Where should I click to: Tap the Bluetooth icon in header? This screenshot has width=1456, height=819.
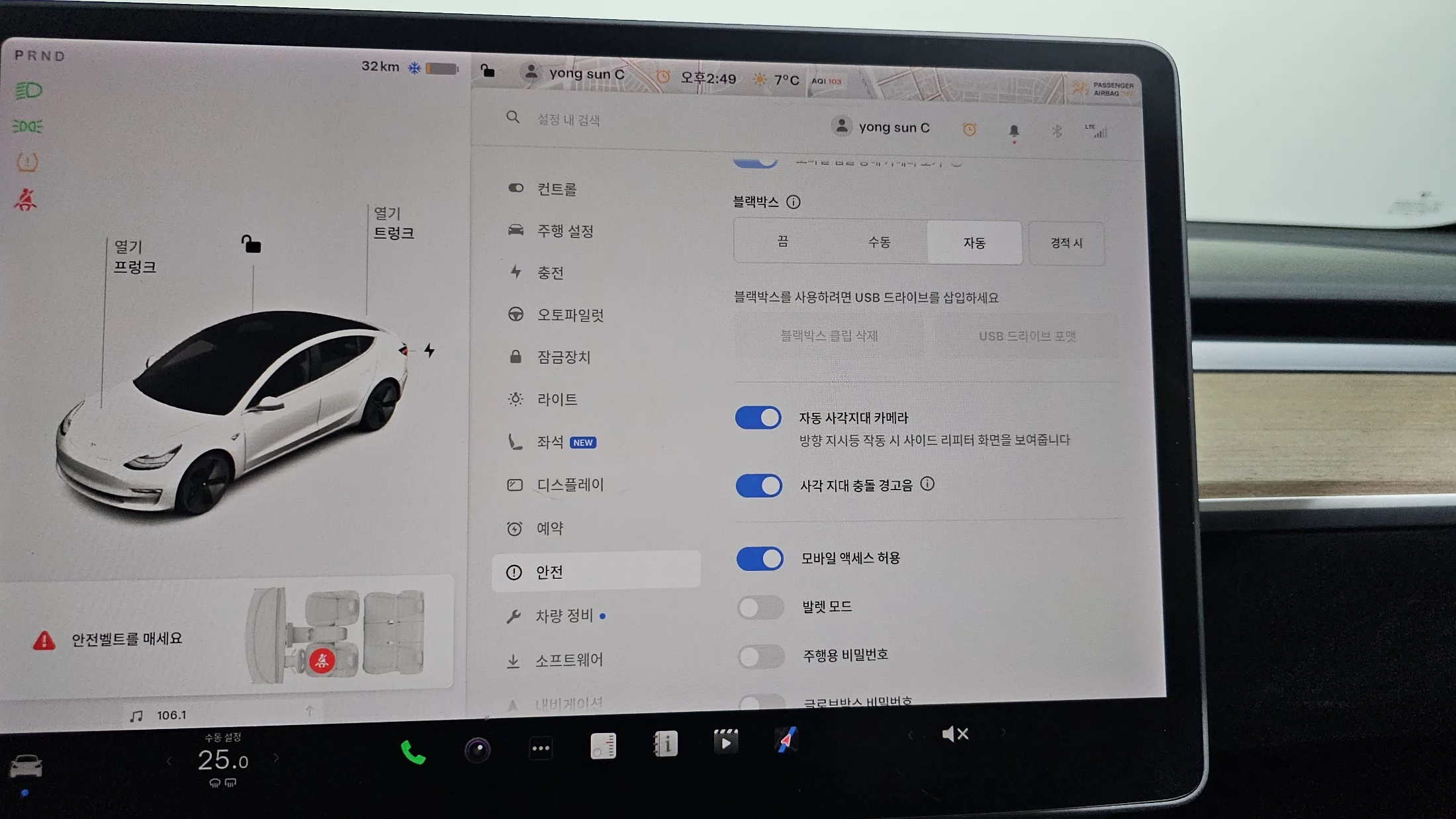(x=1057, y=131)
